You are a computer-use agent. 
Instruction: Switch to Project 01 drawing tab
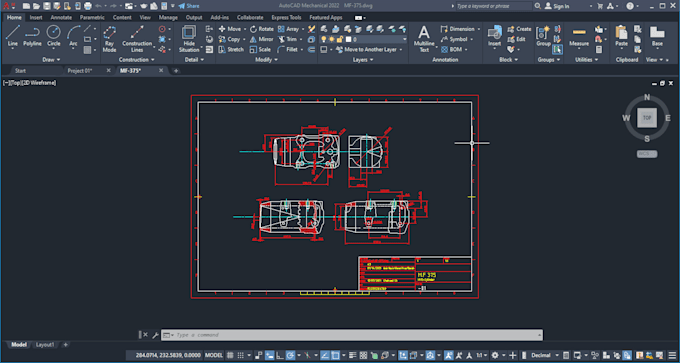(80, 70)
